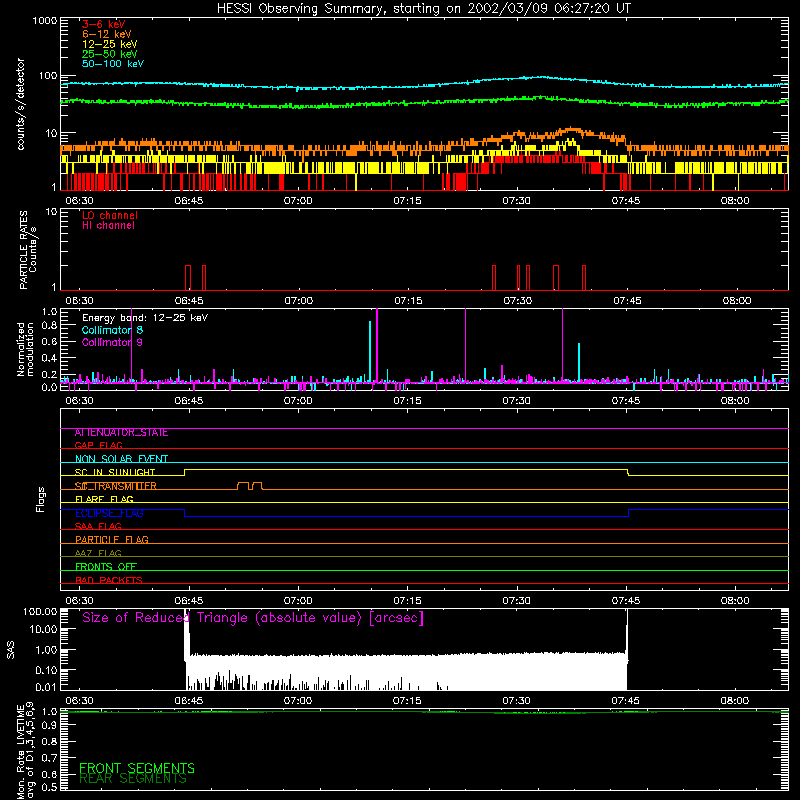Click the 'Size of Reduced Triangle' caption
This screenshot has width=800, height=800.
coord(253,618)
